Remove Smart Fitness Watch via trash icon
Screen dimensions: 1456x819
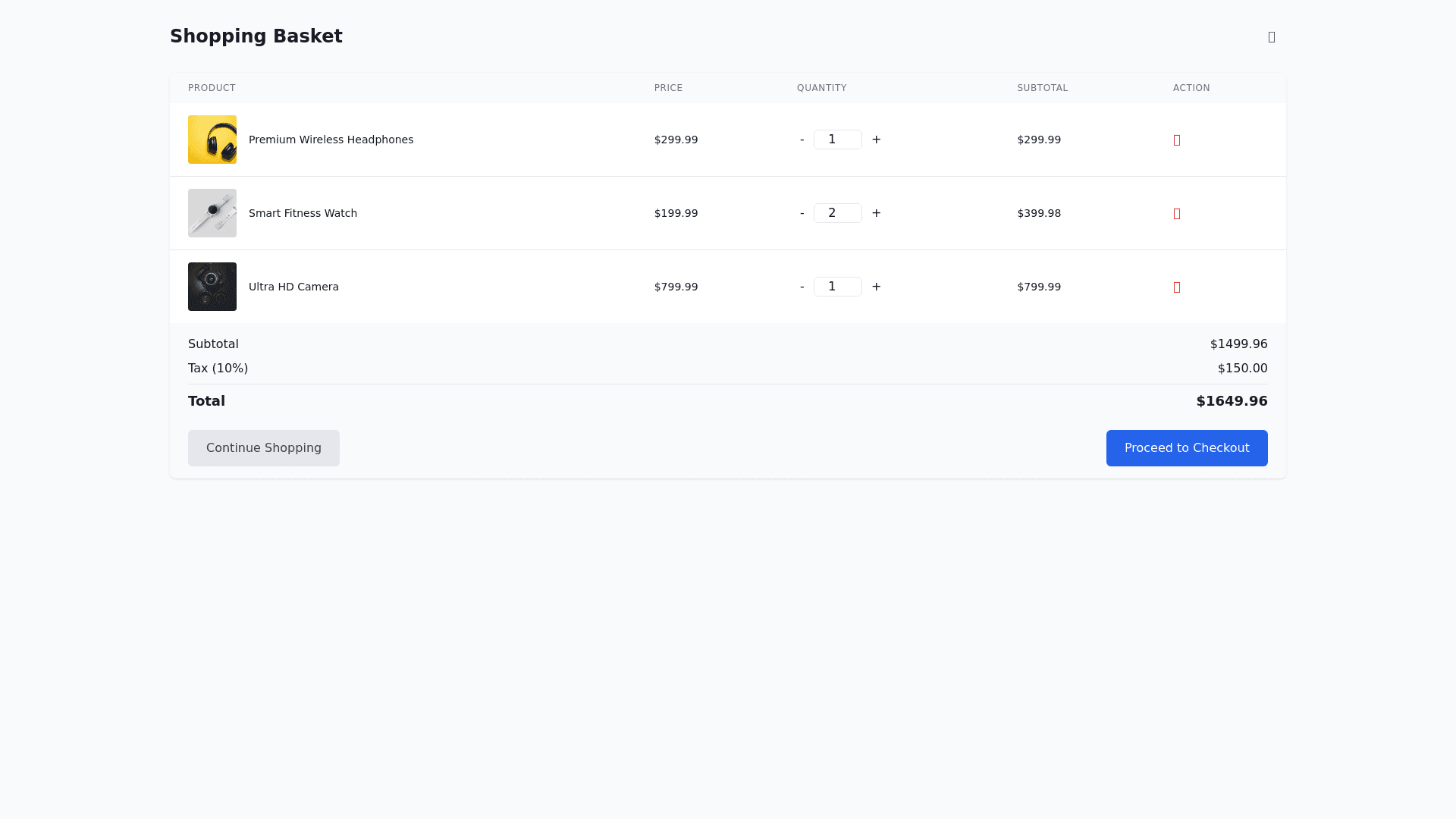click(1176, 214)
